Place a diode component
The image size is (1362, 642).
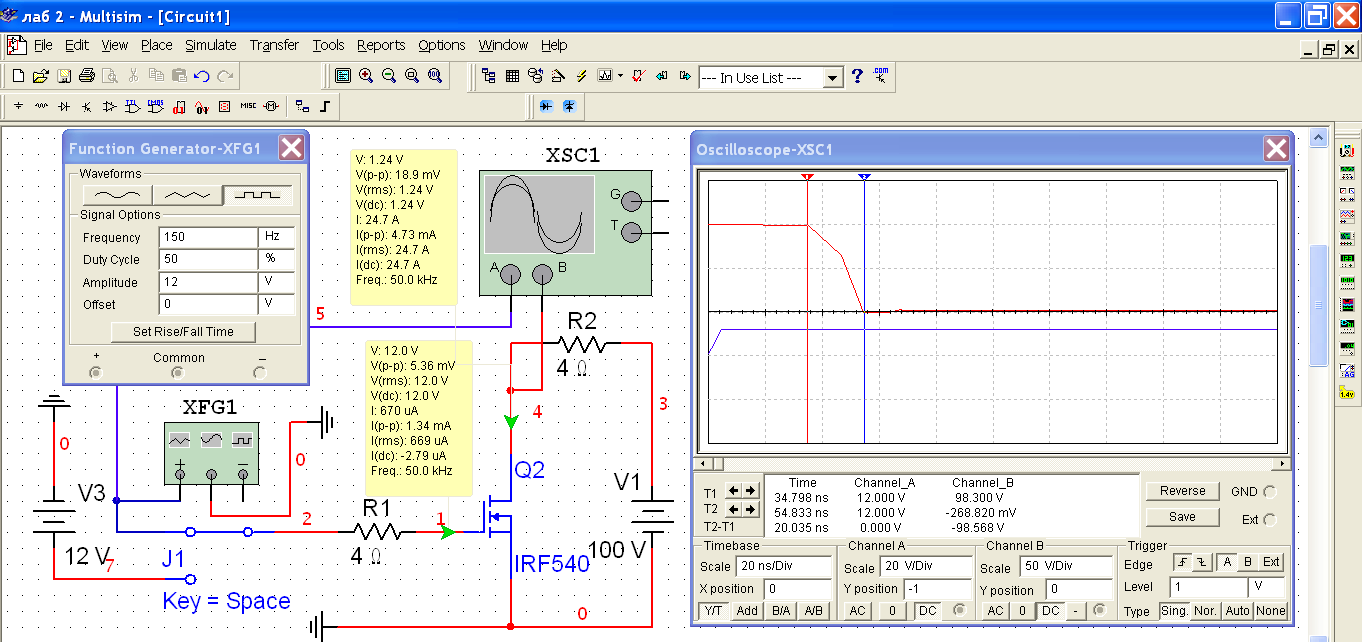64,106
